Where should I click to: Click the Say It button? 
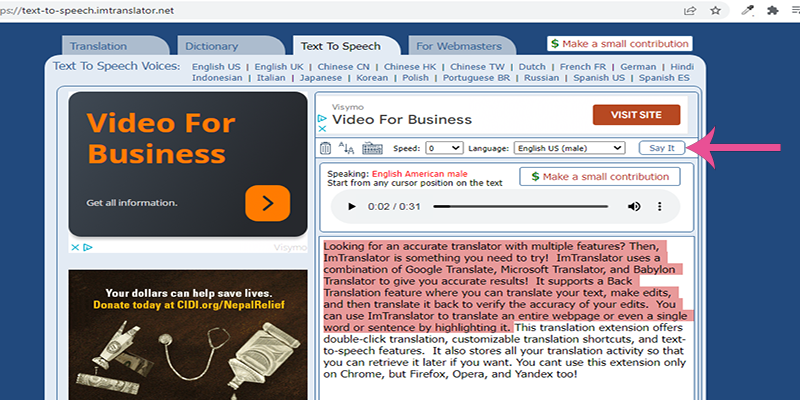662,148
